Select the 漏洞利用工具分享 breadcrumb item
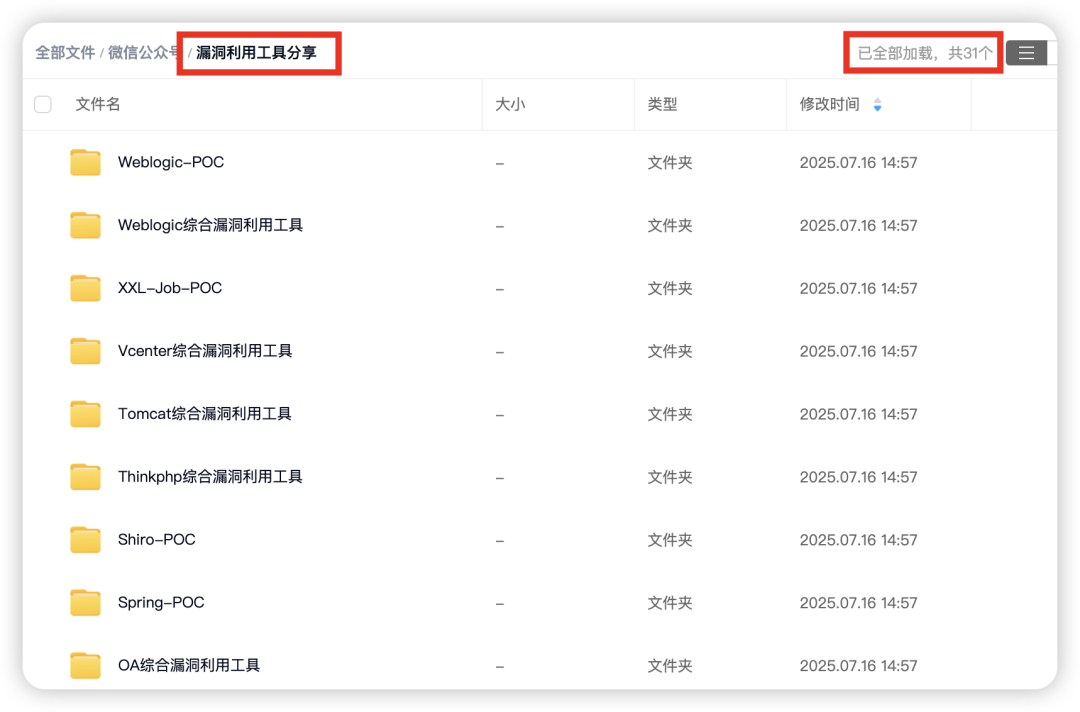 tap(256, 52)
